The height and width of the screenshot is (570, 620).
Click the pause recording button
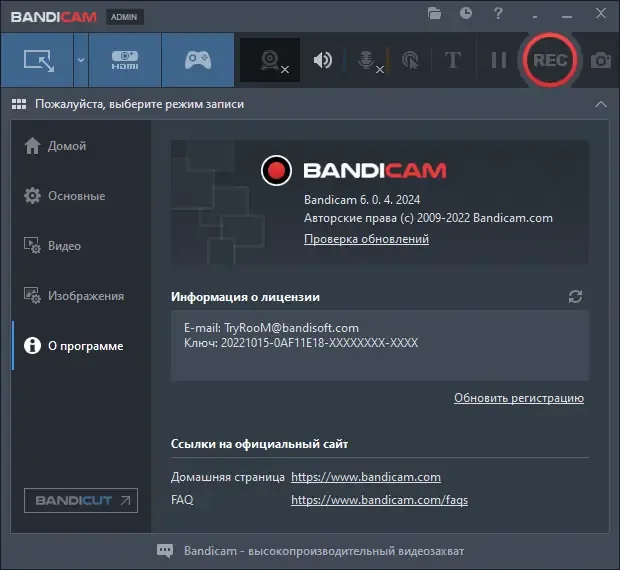coord(499,60)
